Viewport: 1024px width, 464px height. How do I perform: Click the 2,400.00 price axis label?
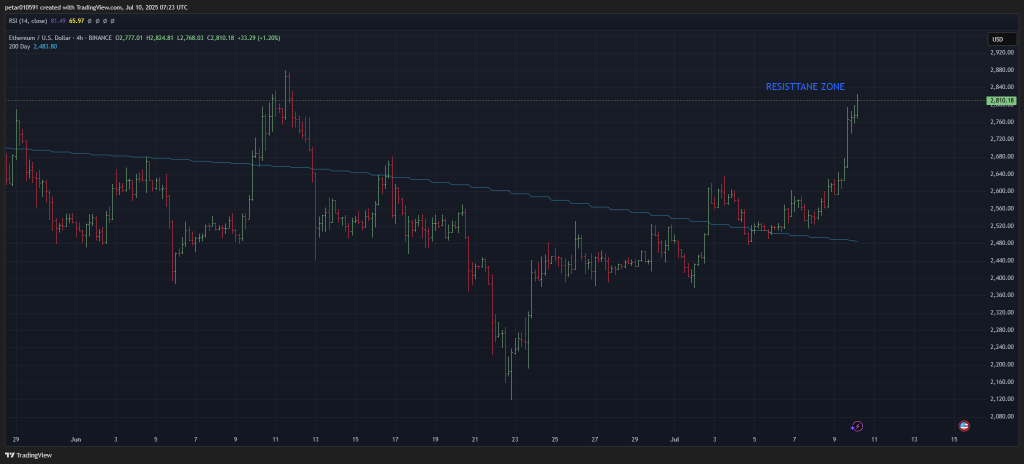(x=1001, y=278)
